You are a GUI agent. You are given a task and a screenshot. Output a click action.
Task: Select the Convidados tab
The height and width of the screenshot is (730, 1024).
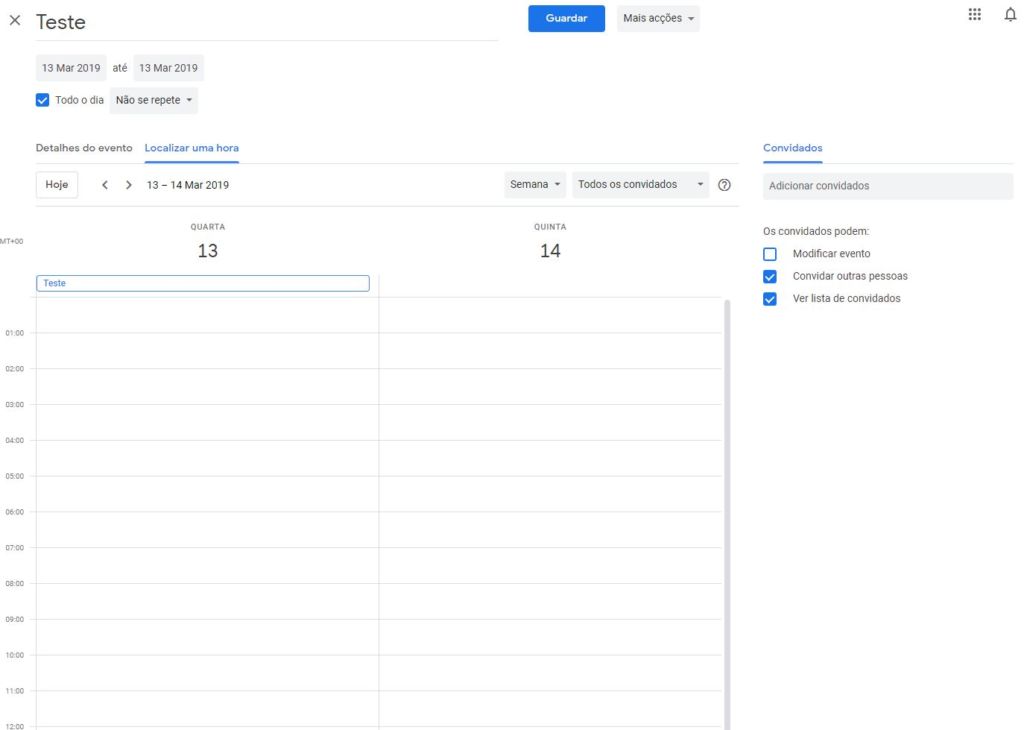point(792,148)
